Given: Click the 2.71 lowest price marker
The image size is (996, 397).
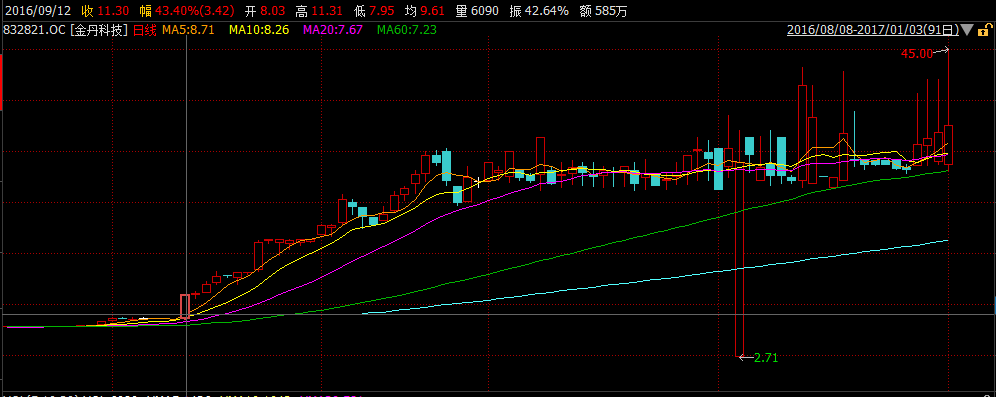Looking at the screenshot, I should [x=765, y=358].
